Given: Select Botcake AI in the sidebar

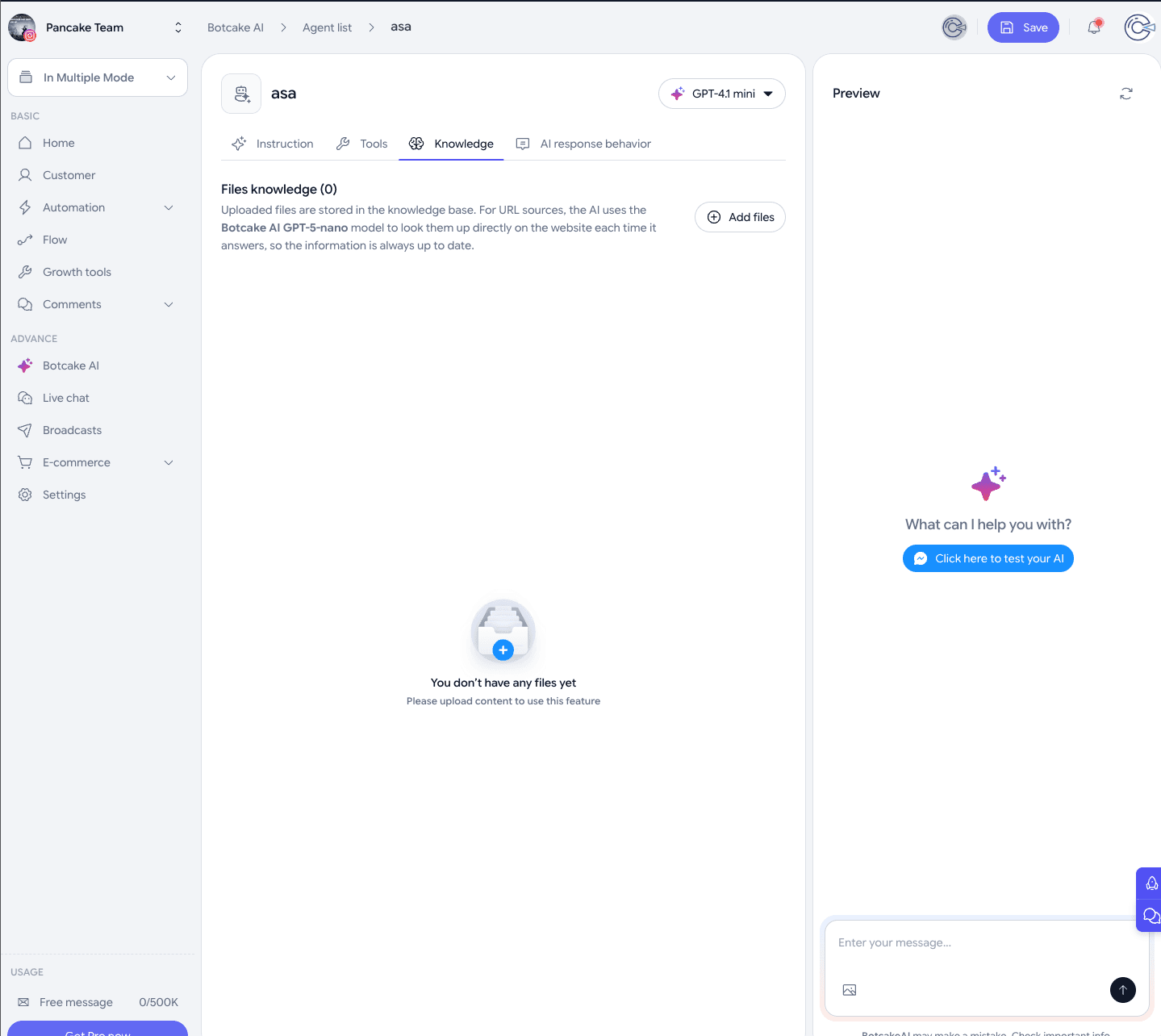Looking at the screenshot, I should pyautogui.click(x=98, y=366).
